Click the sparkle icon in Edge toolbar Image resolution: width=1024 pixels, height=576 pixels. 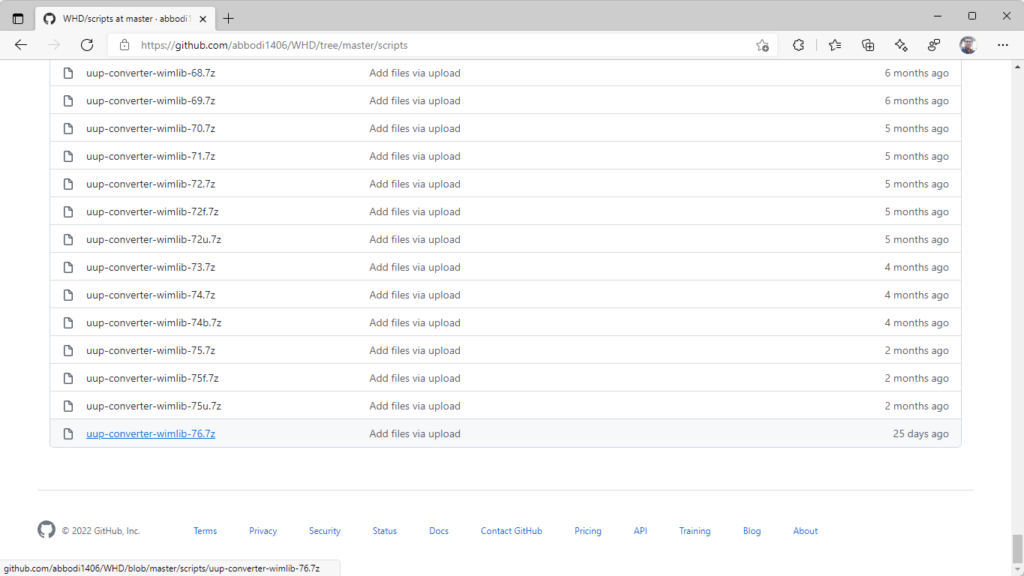pos(901,45)
